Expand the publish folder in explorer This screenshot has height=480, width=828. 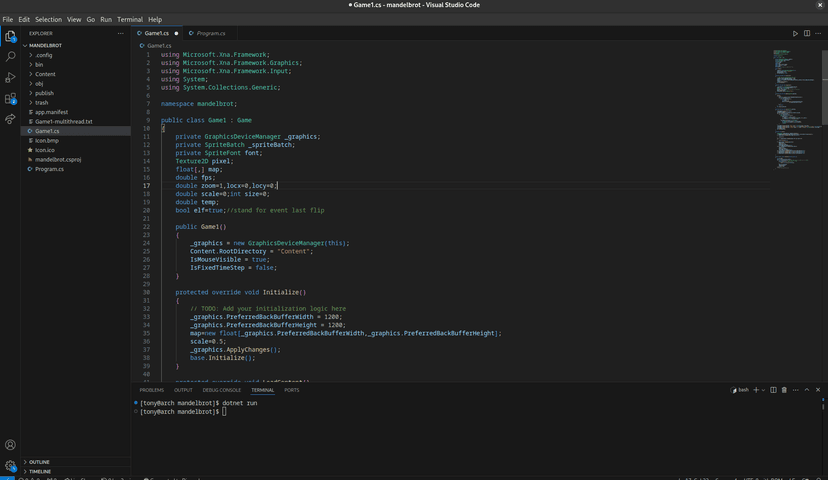click(45, 93)
